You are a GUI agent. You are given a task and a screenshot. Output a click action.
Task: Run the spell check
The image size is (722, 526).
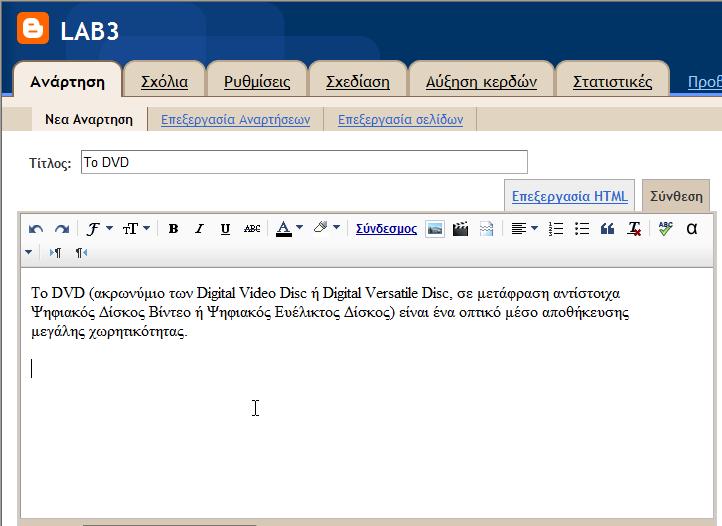click(x=665, y=228)
